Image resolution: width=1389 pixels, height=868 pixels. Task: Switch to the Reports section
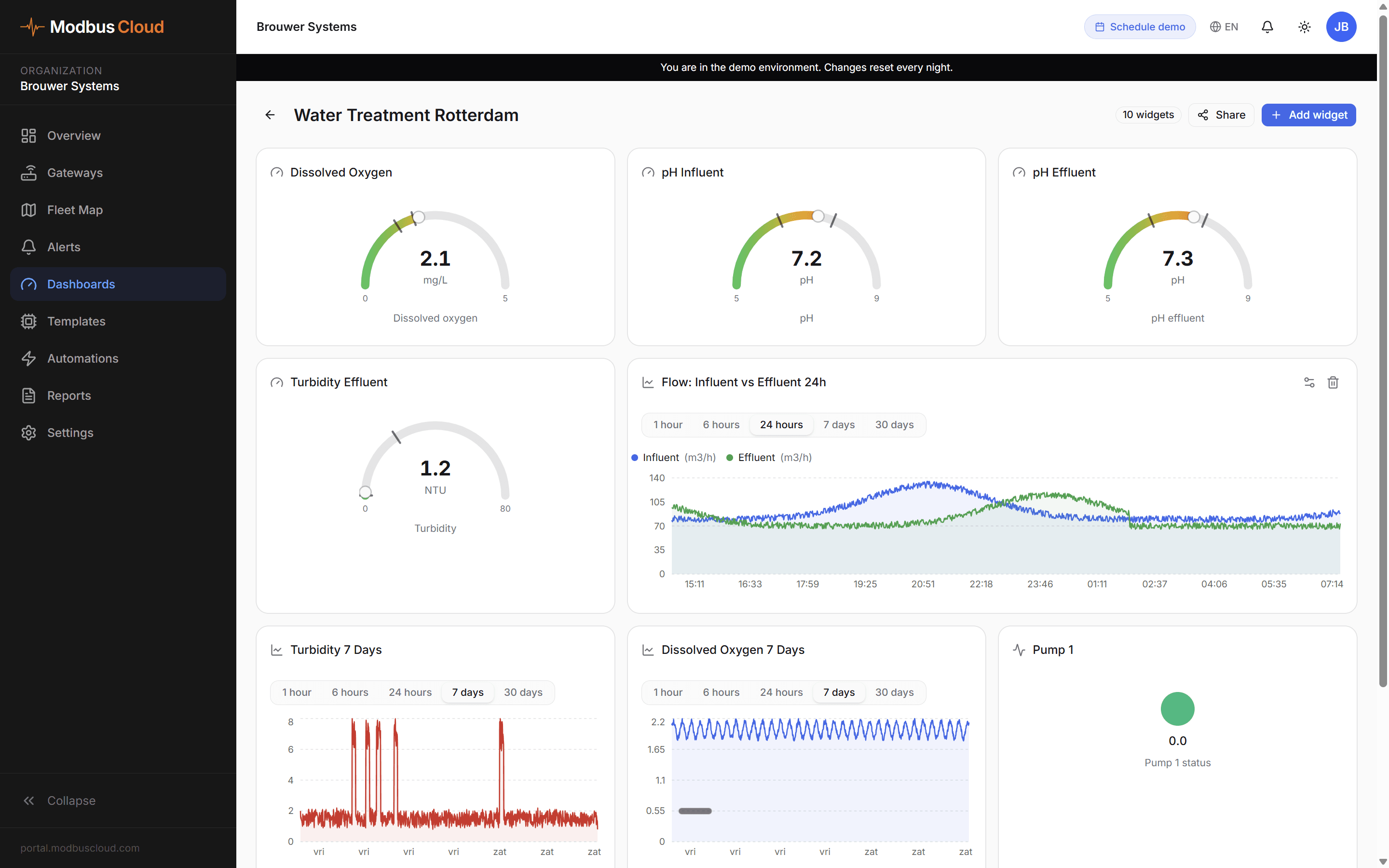click(x=68, y=395)
